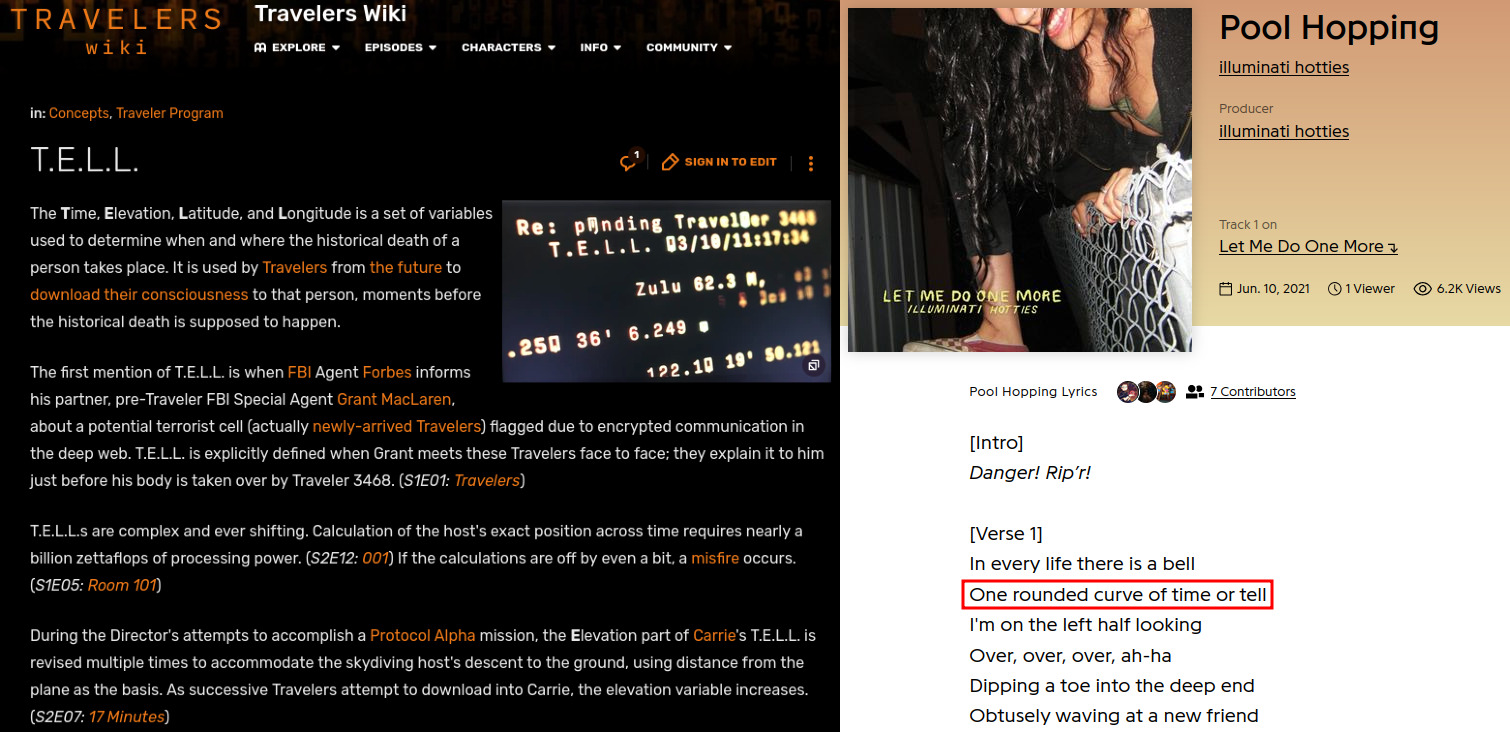Open the '17 Minutes' episode link
This screenshot has height=732, width=1510.
(x=127, y=716)
